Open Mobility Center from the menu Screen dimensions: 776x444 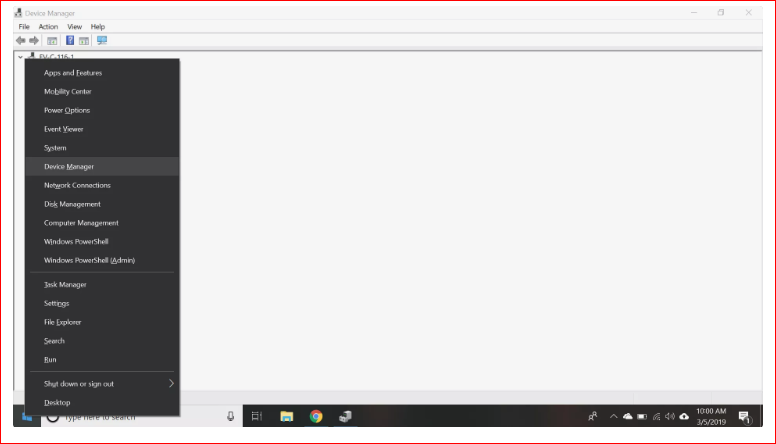click(102, 92)
